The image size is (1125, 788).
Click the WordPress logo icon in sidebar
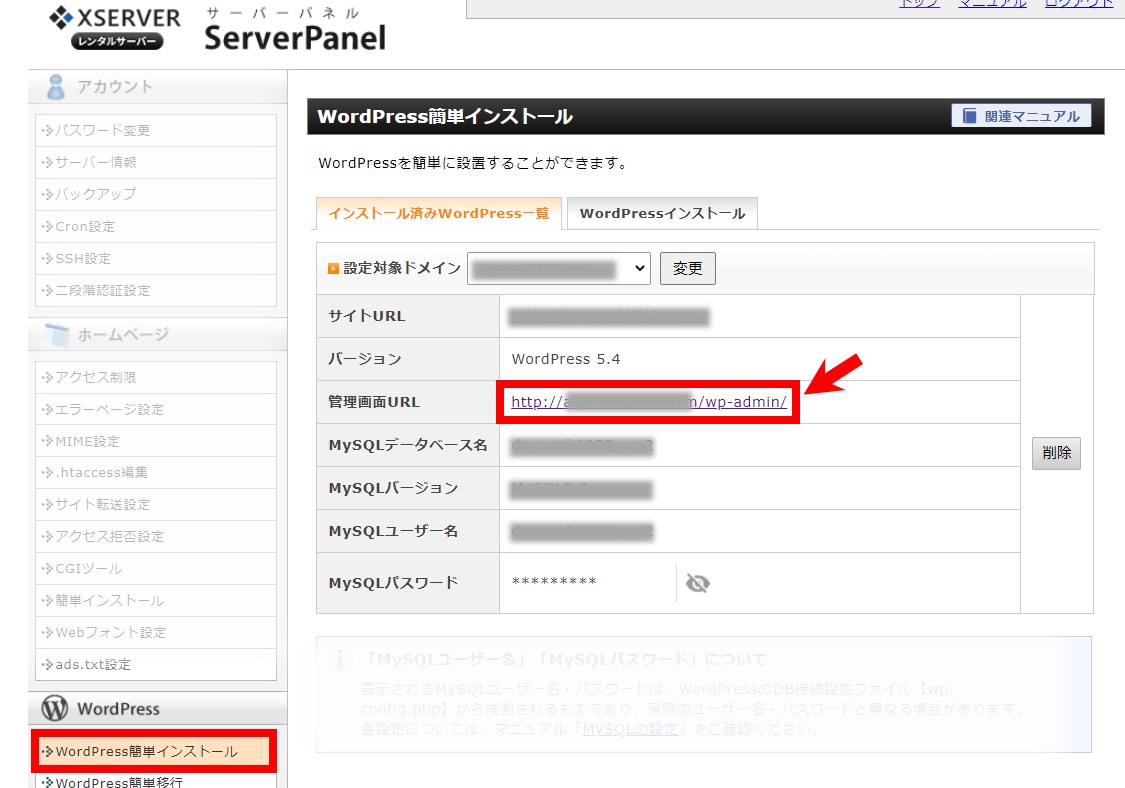(x=54, y=709)
